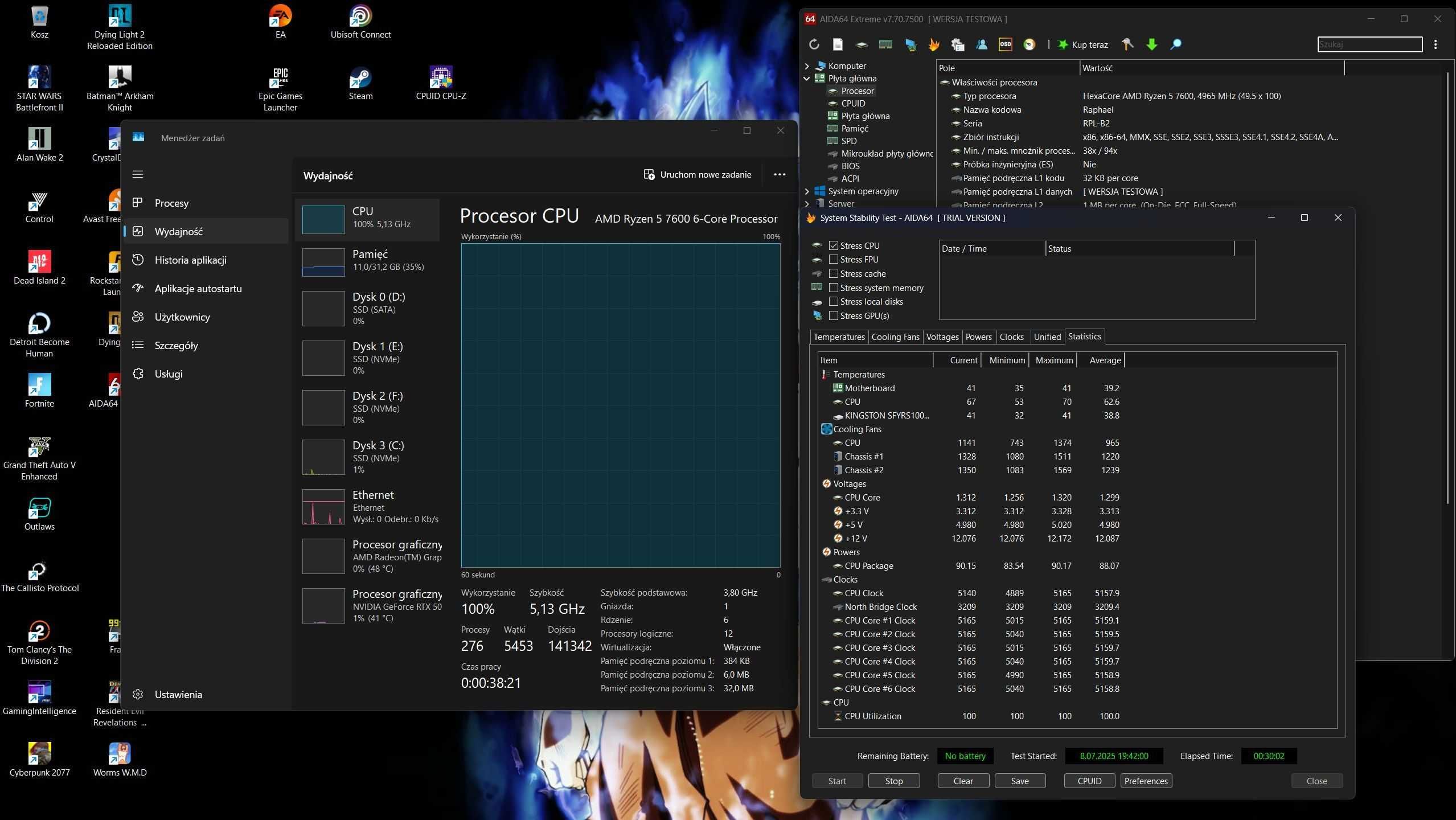1456x820 pixels.
Task: Enable the Stress GPU(s) checkbox
Action: (x=834, y=315)
